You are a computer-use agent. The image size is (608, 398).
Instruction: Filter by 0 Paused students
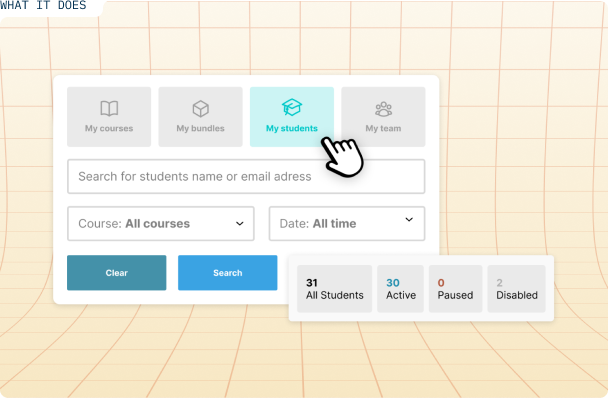pos(455,289)
